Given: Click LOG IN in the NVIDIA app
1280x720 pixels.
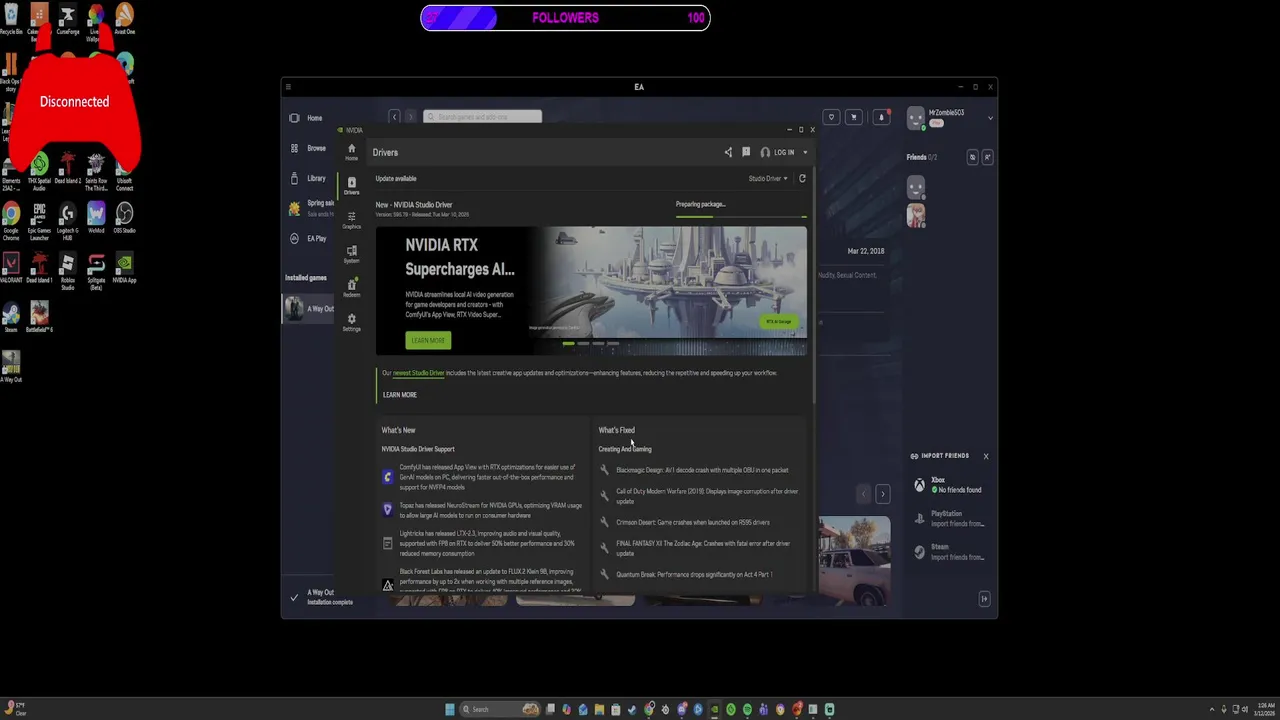Looking at the screenshot, I should [x=778, y=152].
